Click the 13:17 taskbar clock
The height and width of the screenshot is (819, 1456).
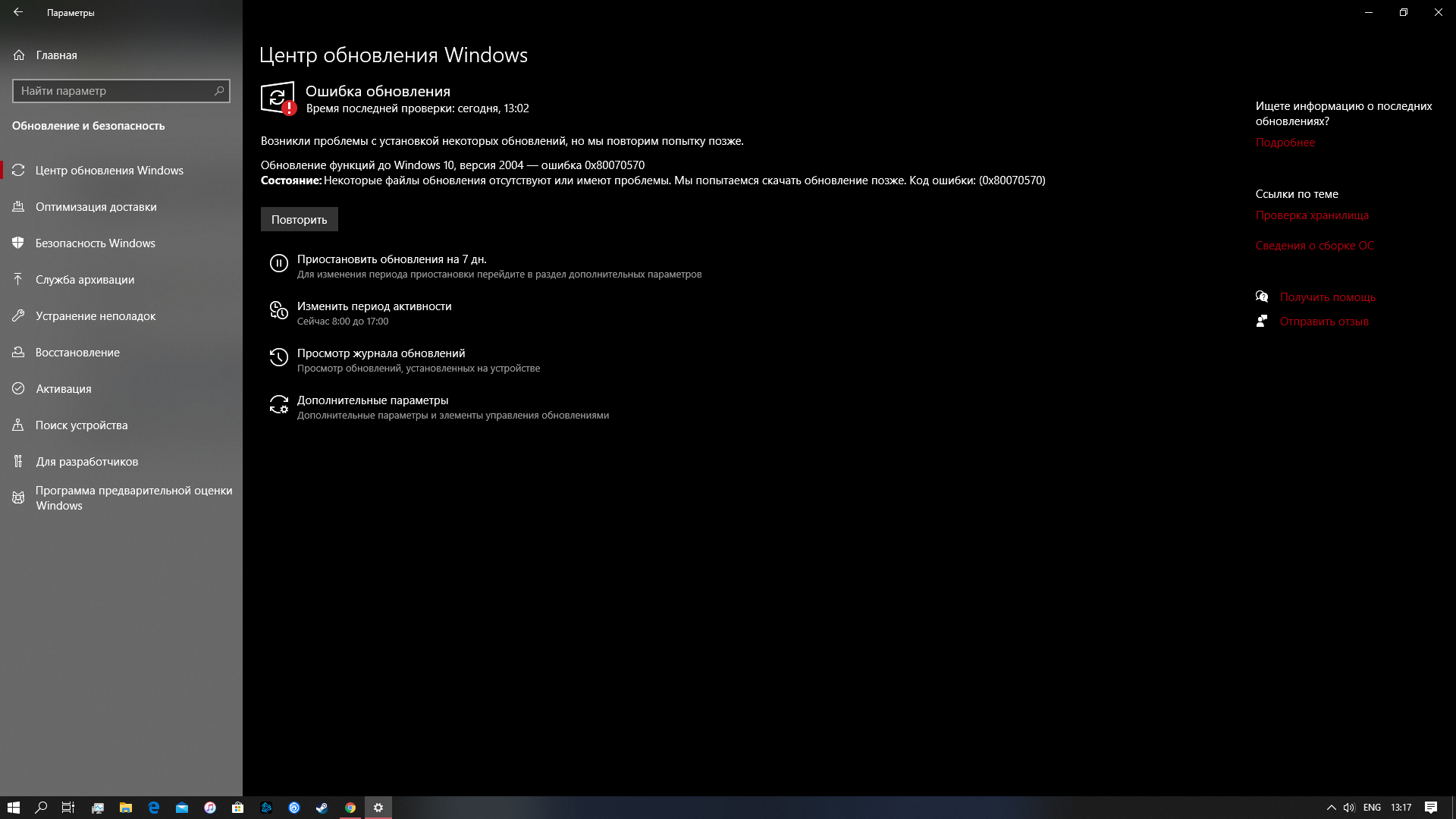click(x=1401, y=808)
